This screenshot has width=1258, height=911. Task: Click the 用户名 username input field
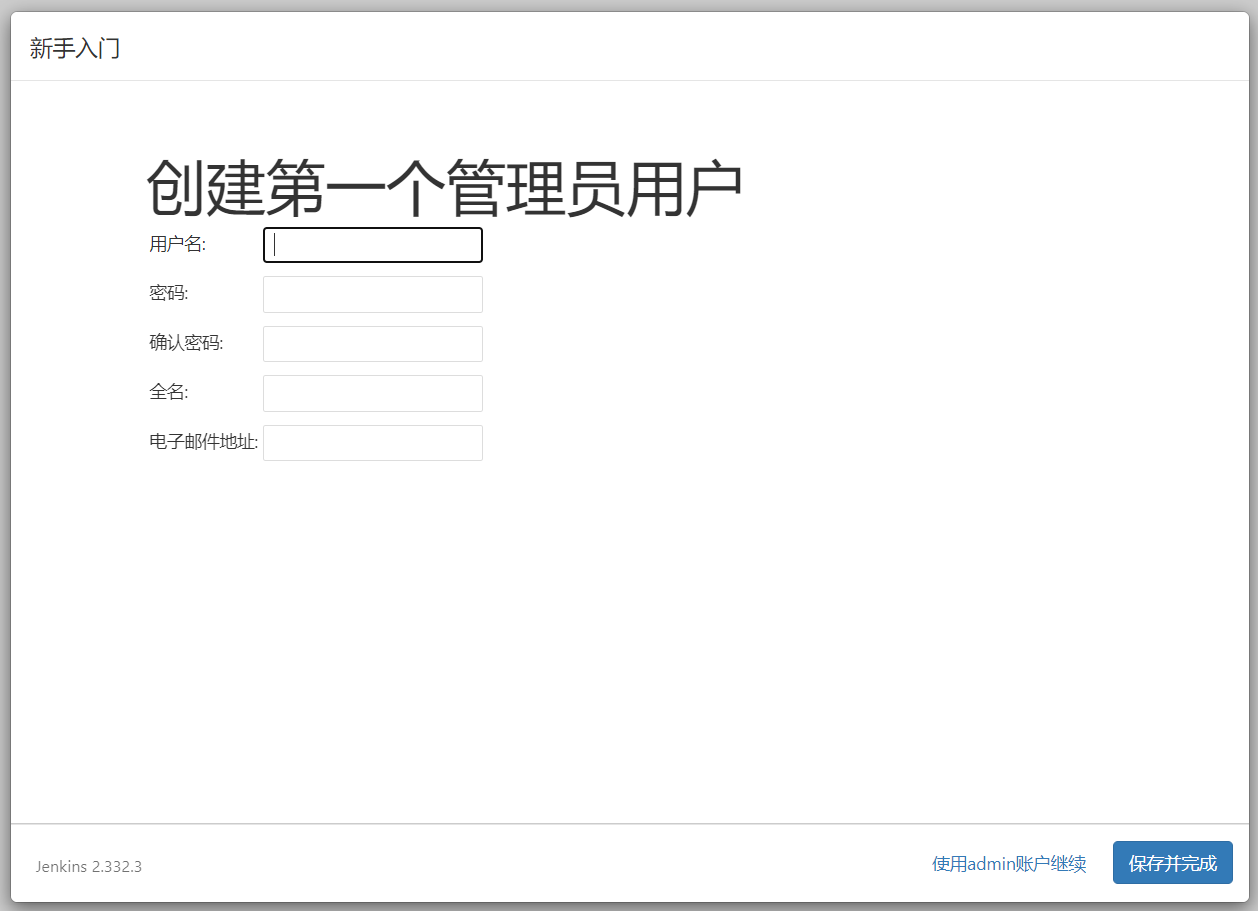point(373,245)
